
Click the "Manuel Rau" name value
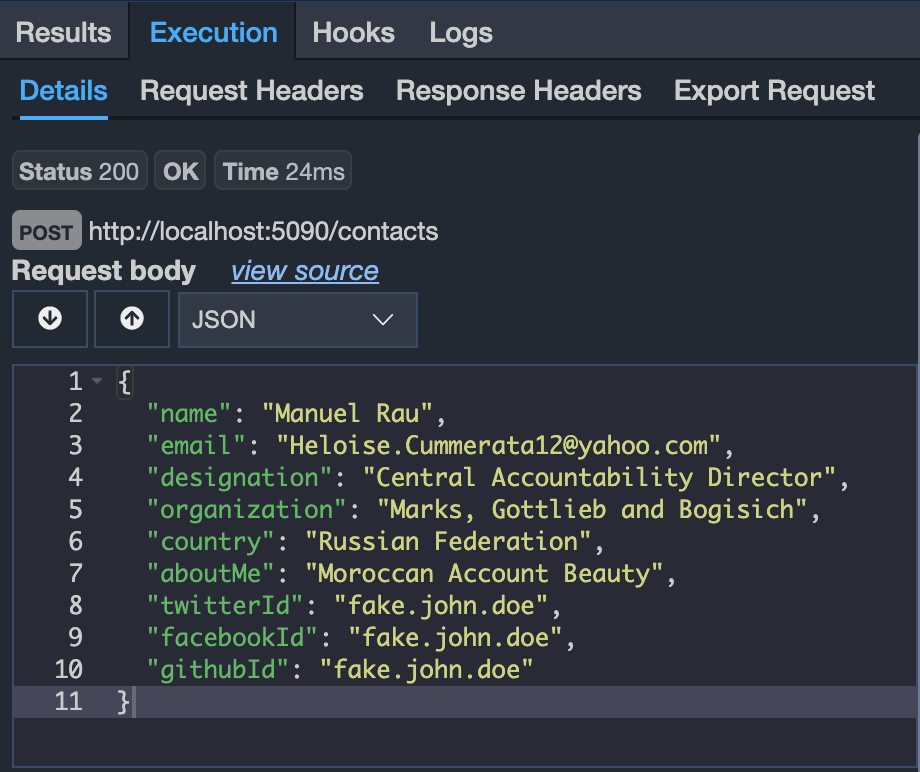(347, 414)
